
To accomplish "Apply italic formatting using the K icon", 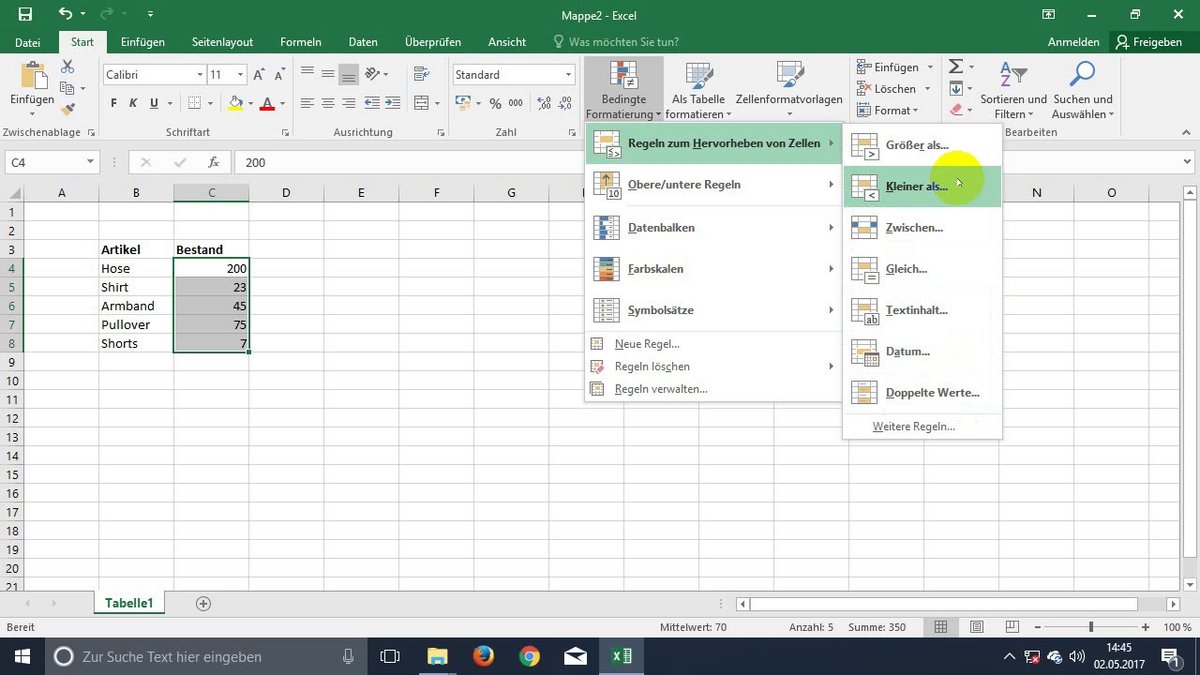I will tap(131, 103).
